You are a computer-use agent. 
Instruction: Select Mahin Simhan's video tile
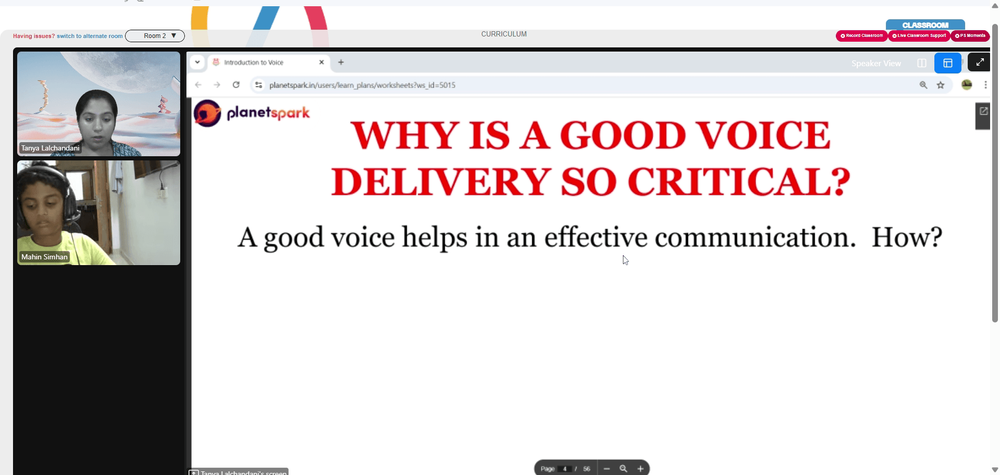click(99, 212)
